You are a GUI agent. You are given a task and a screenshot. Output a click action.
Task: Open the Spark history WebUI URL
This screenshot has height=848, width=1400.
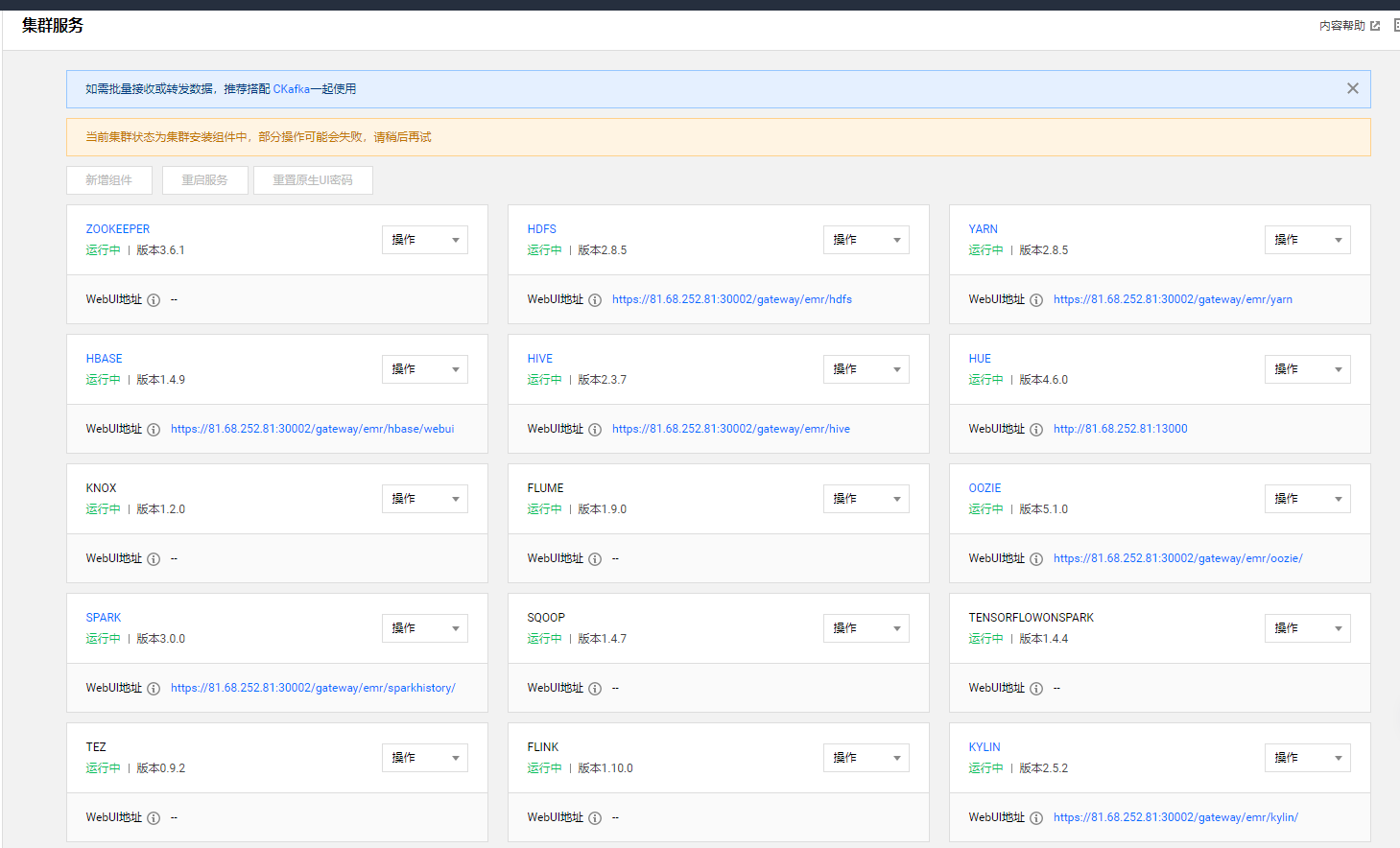[313, 688]
